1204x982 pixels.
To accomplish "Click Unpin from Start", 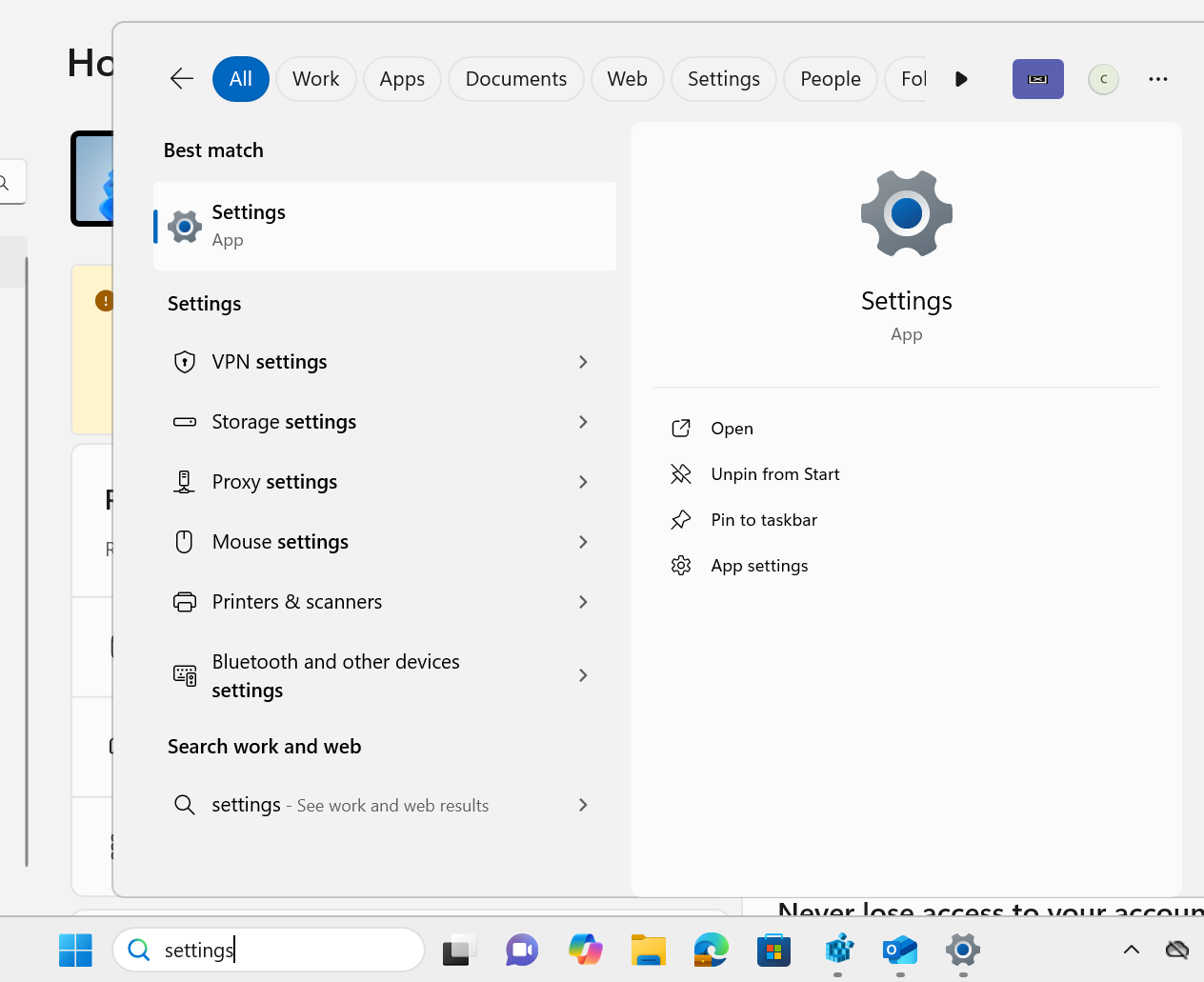I will [775, 474].
